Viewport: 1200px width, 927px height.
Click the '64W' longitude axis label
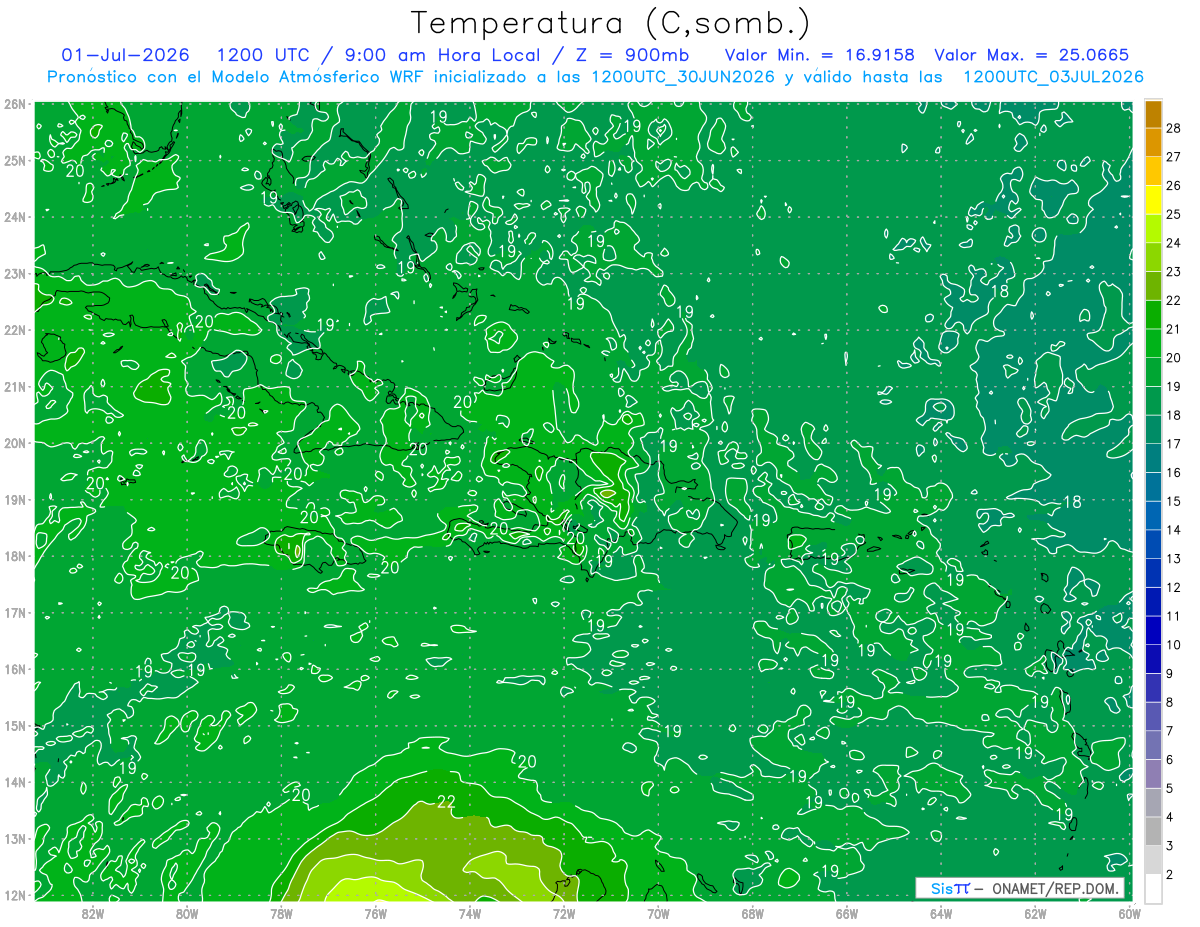pos(941,913)
